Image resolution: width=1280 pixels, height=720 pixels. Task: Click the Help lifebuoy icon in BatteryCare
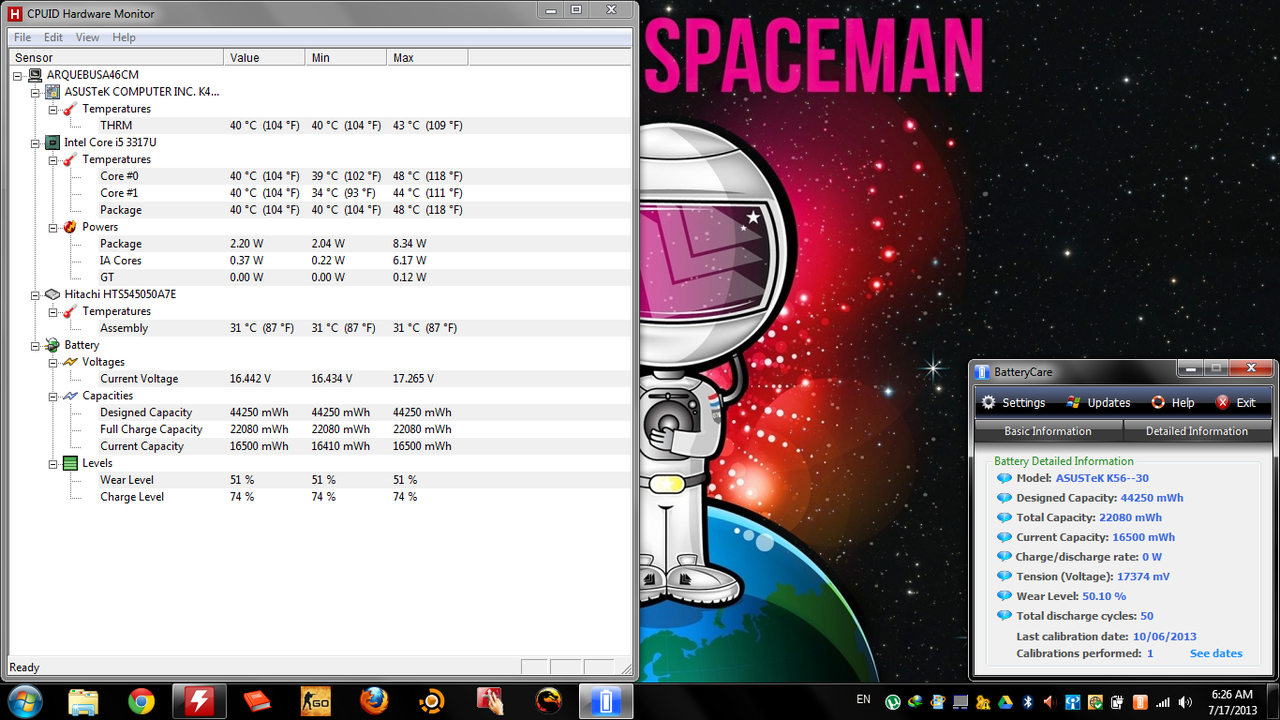tap(1158, 402)
